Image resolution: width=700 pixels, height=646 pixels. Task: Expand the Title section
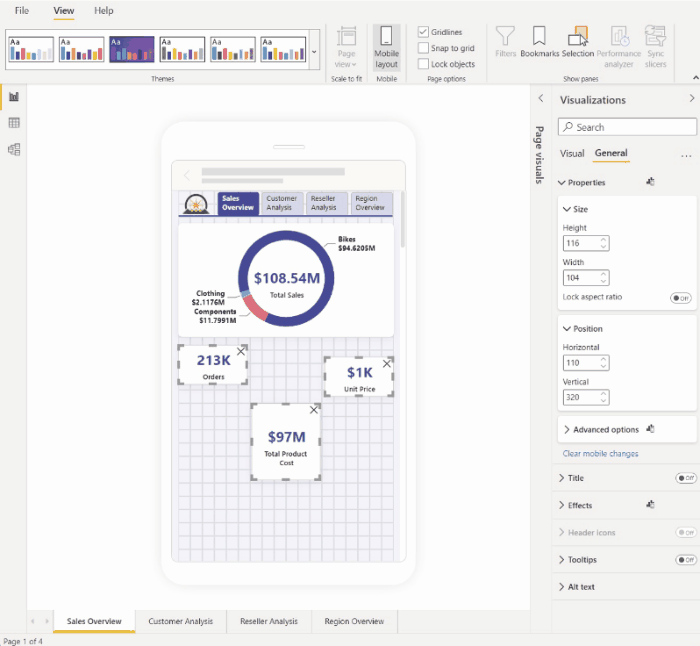(562, 478)
